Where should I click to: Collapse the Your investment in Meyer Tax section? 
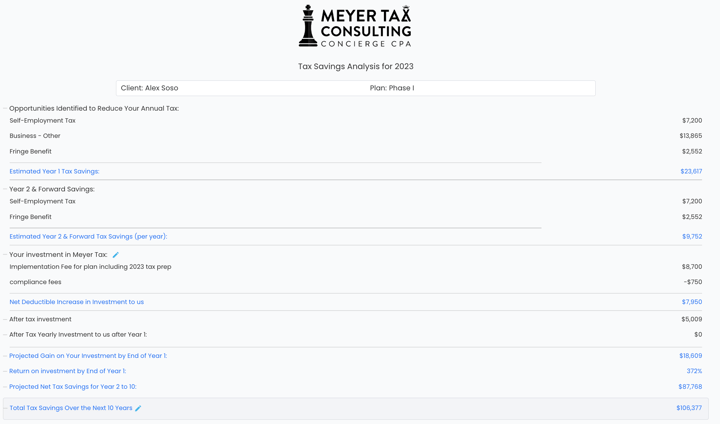click(x=5, y=254)
